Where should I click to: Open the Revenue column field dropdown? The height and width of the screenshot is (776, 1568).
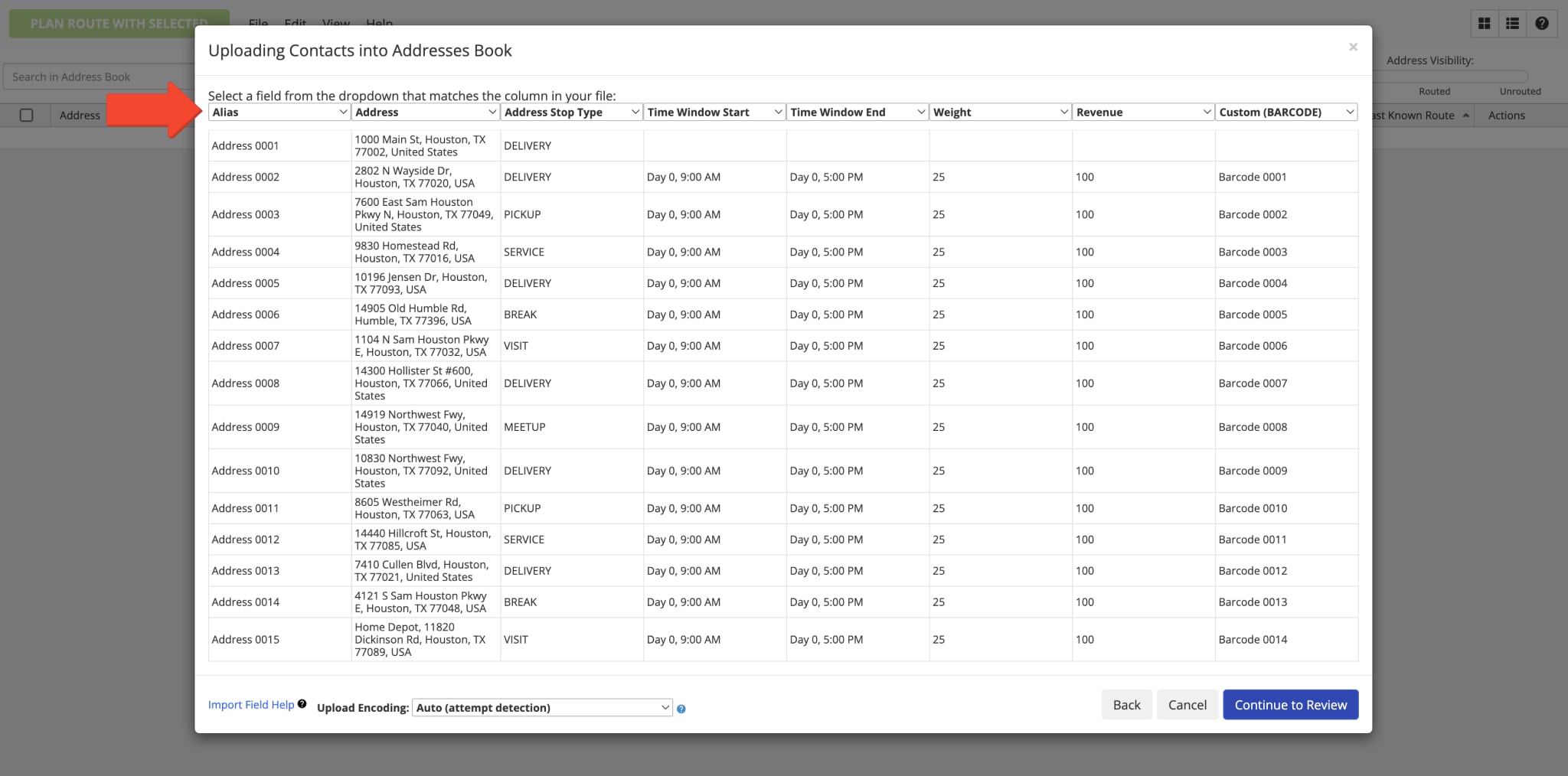[1143, 112]
